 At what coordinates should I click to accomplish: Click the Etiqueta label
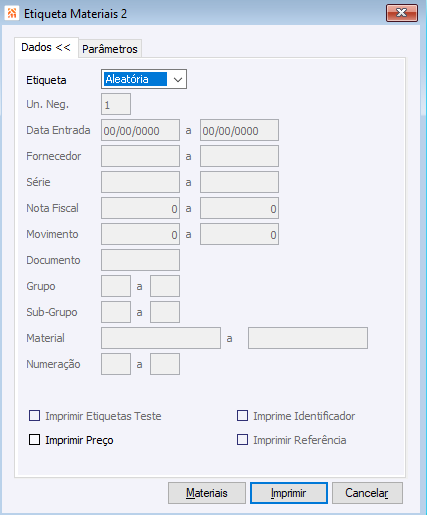click(46, 80)
